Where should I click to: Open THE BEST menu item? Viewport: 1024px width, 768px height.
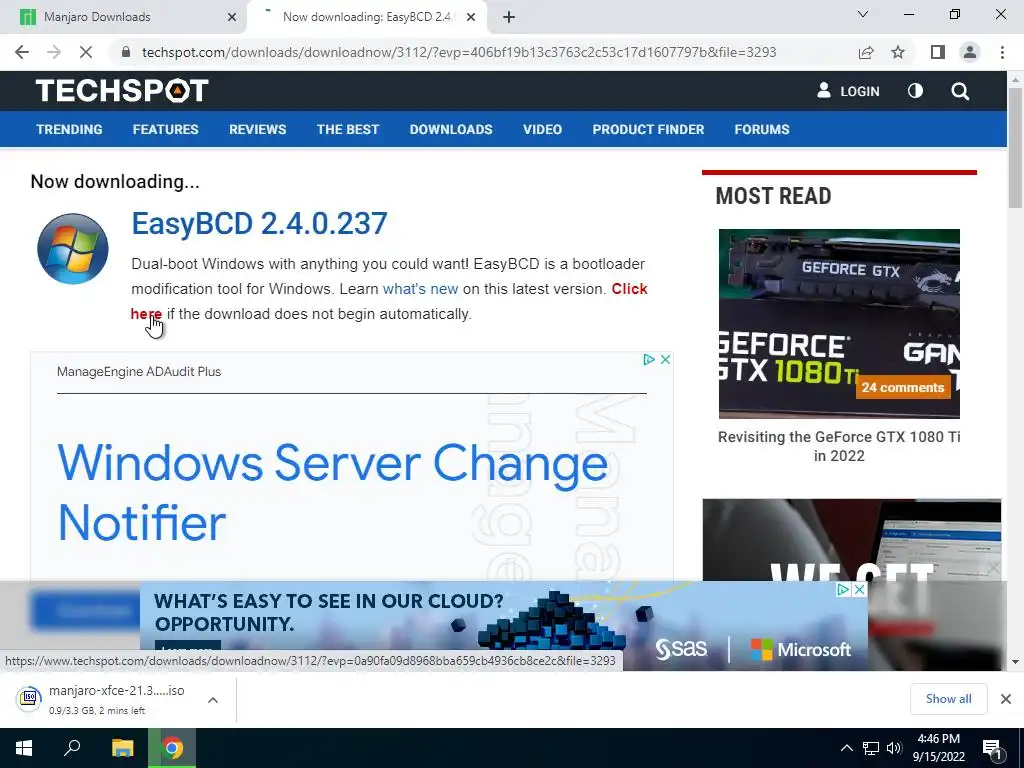pyautogui.click(x=348, y=129)
